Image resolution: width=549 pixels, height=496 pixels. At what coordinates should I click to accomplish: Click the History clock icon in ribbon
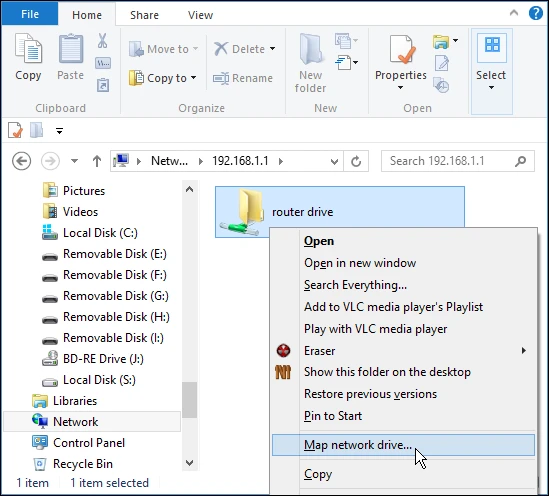[x=441, y=85]
